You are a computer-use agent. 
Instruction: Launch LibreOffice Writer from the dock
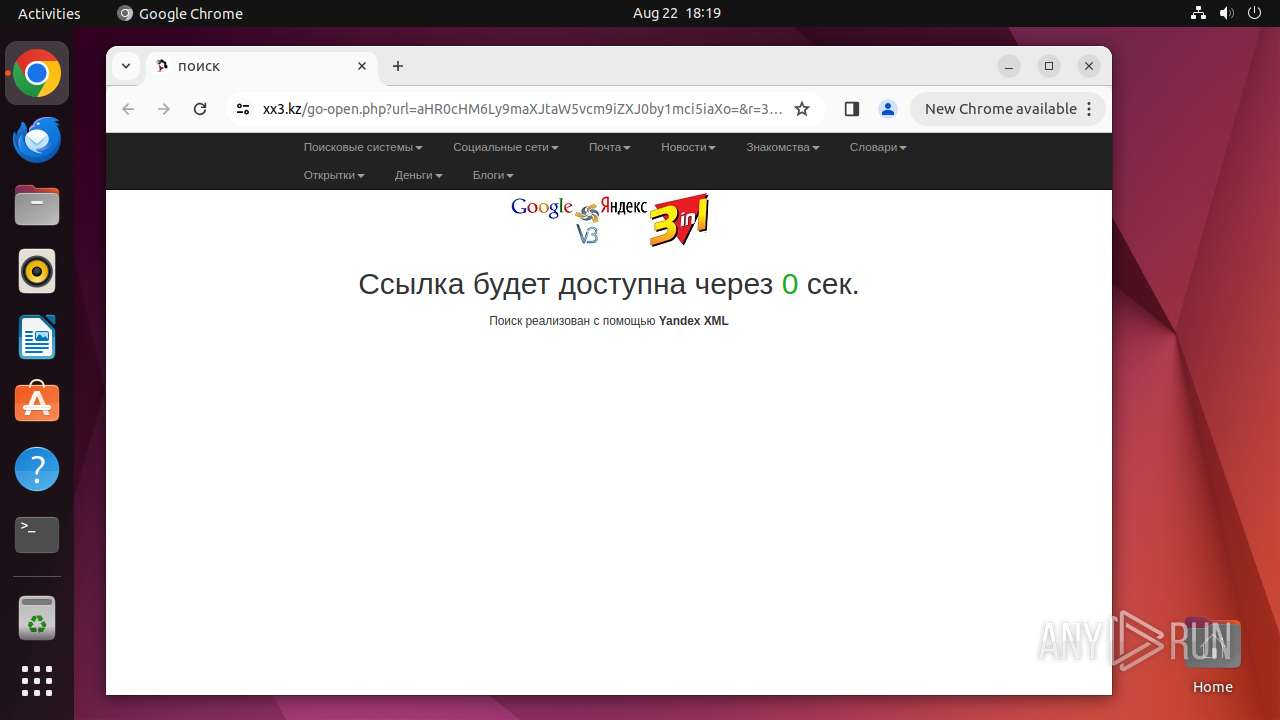click(x=37, y=337)
